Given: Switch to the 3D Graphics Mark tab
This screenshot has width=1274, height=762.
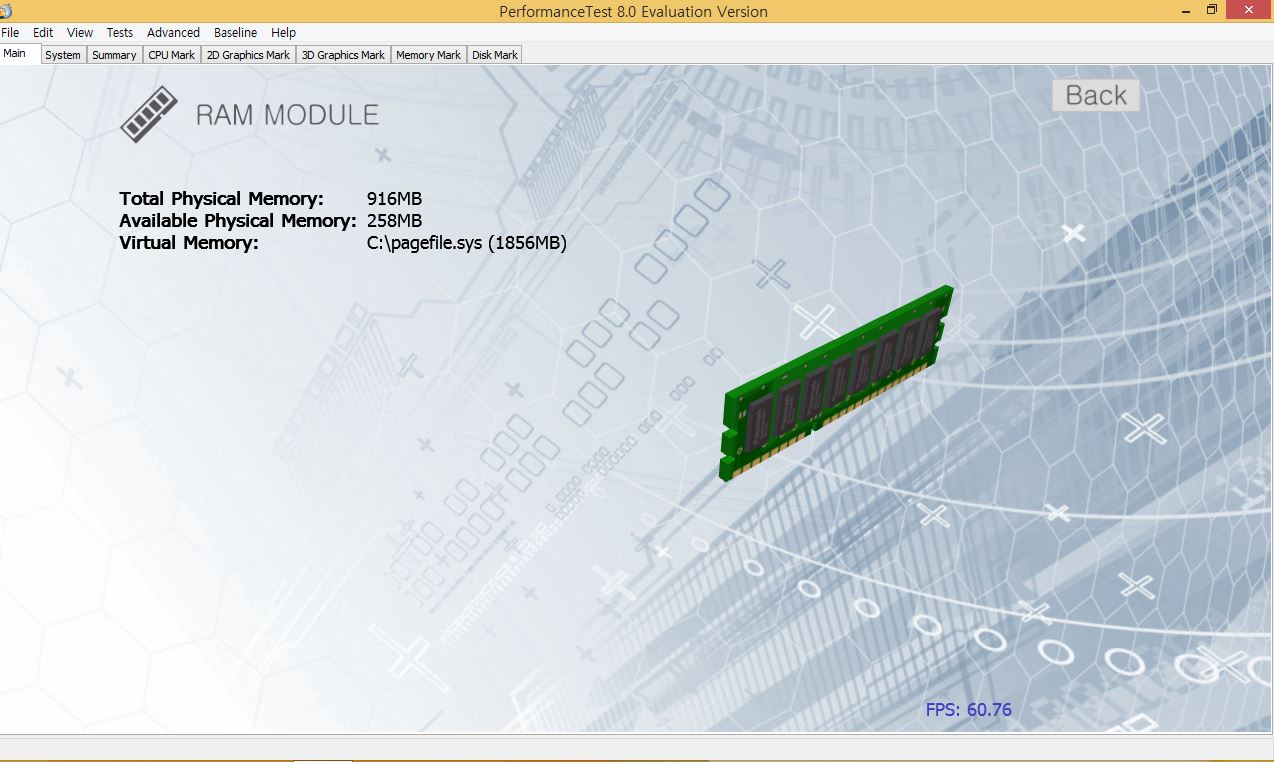Looking at the screenshot, I should coord(343,55).
